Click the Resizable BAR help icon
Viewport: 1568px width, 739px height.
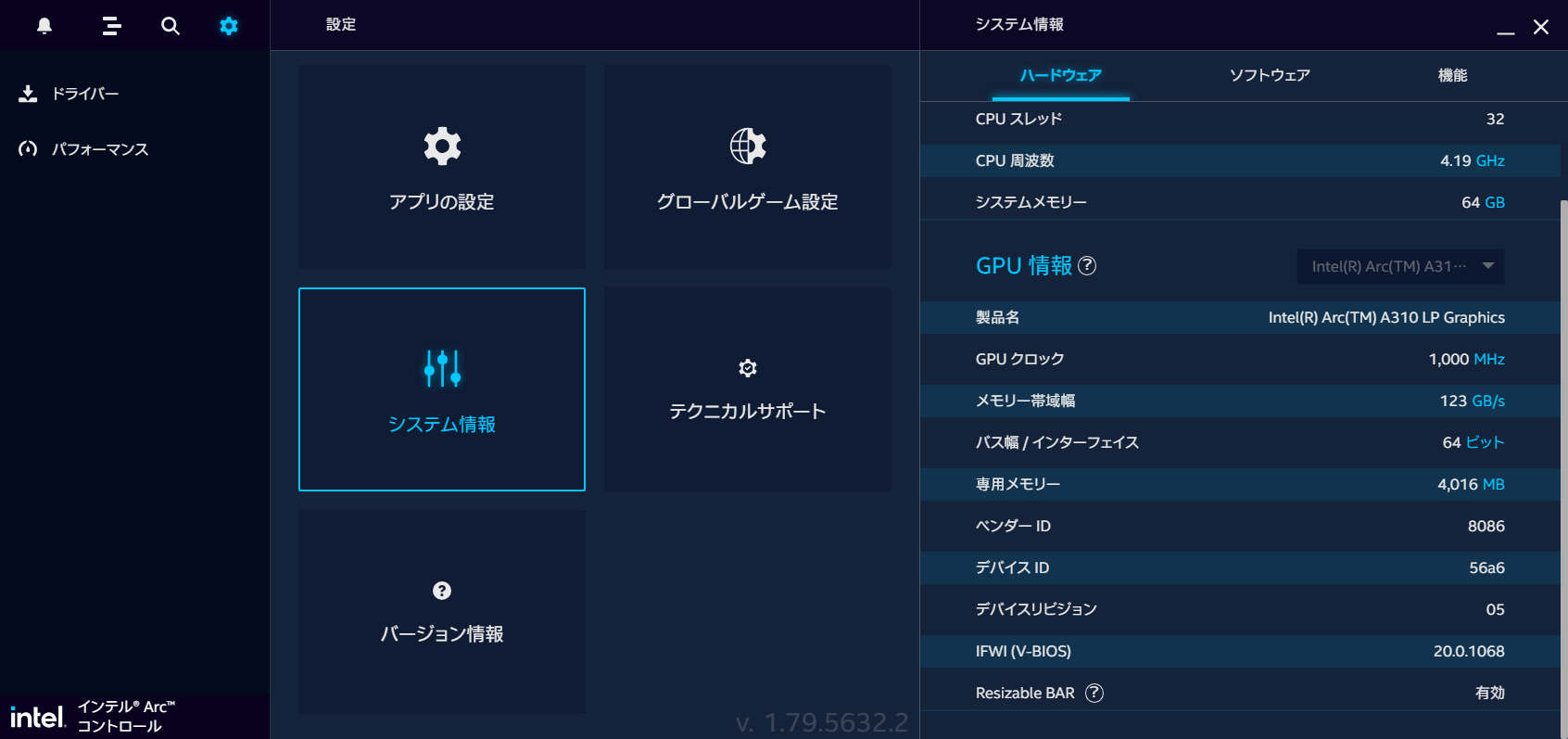[1094, 693]
